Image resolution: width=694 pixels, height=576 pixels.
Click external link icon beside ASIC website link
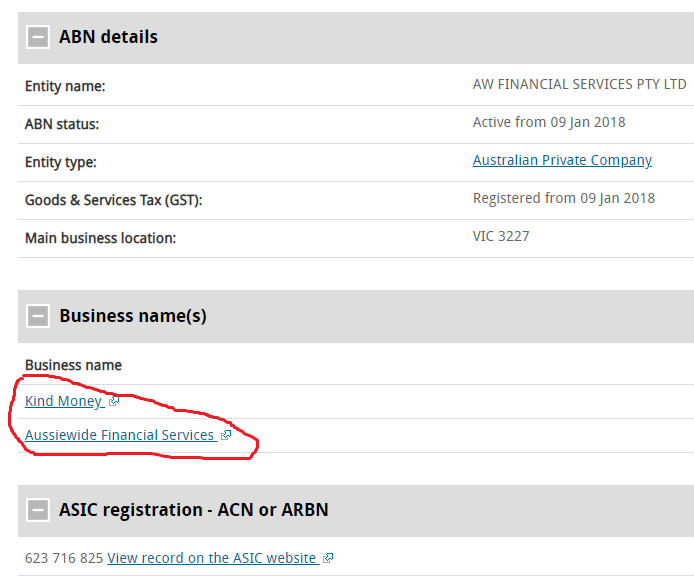[x=328, y=558]
